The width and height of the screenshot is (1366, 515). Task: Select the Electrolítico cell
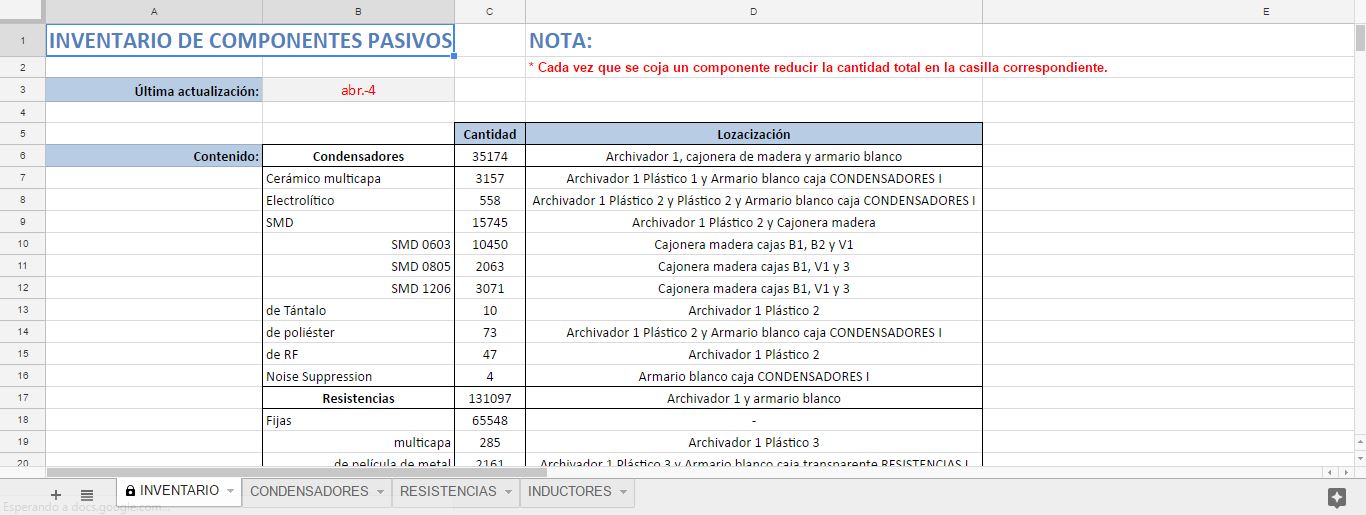pos(358,200)
